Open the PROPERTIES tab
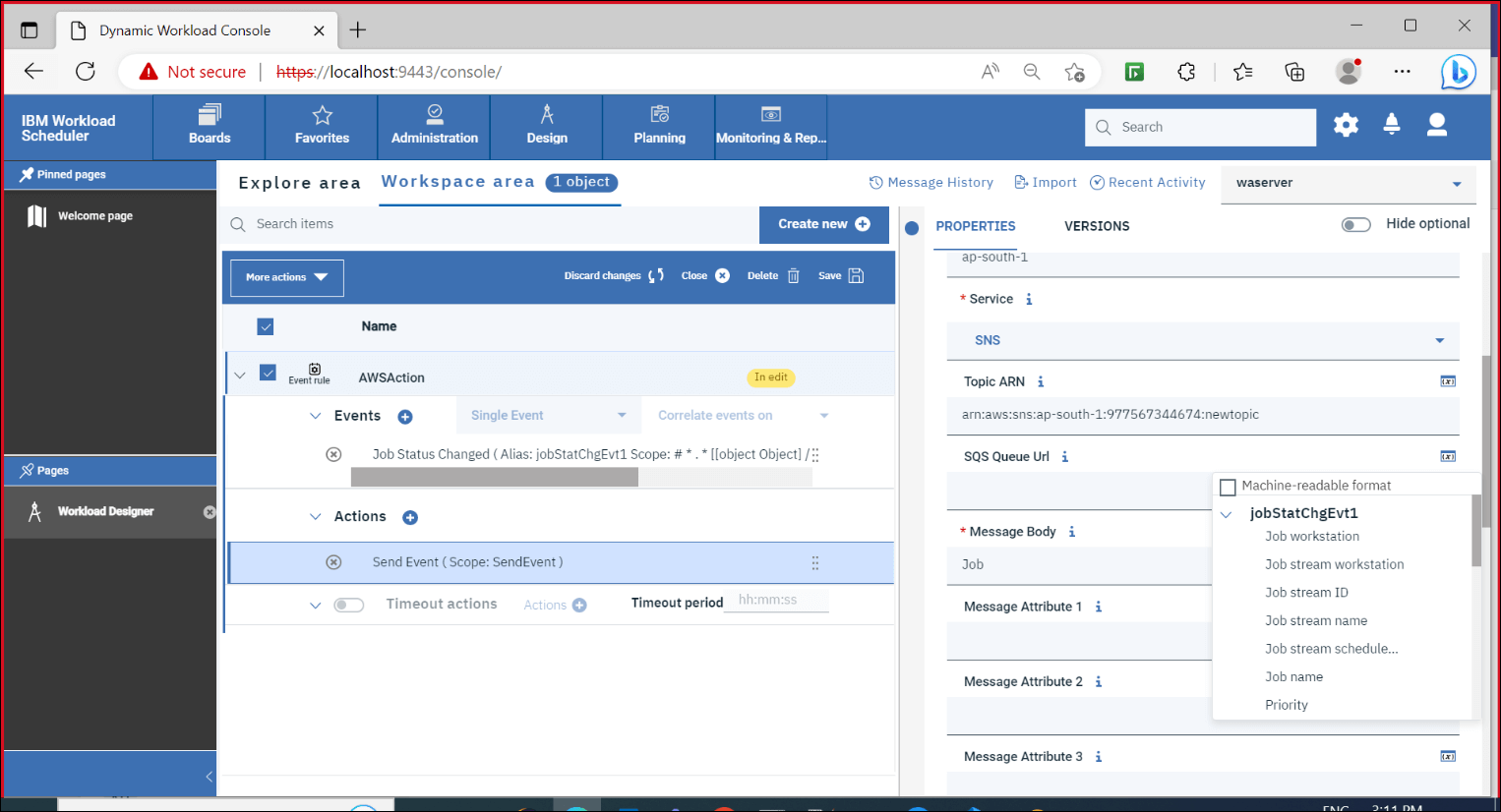The height and width of the screenshot is (812, 1501). click(976, 226)
